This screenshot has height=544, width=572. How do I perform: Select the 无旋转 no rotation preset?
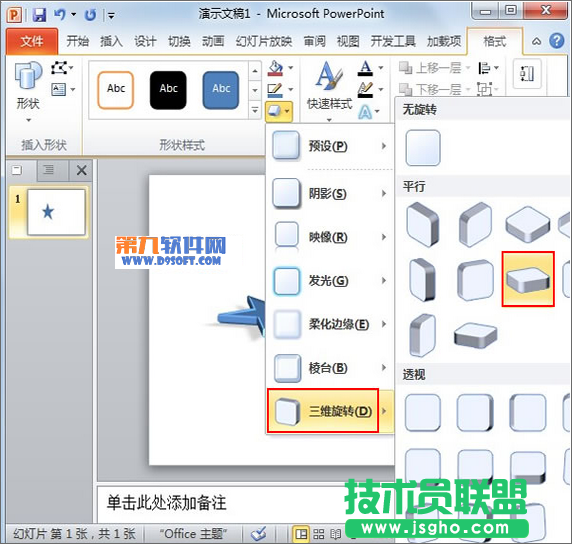423,148
